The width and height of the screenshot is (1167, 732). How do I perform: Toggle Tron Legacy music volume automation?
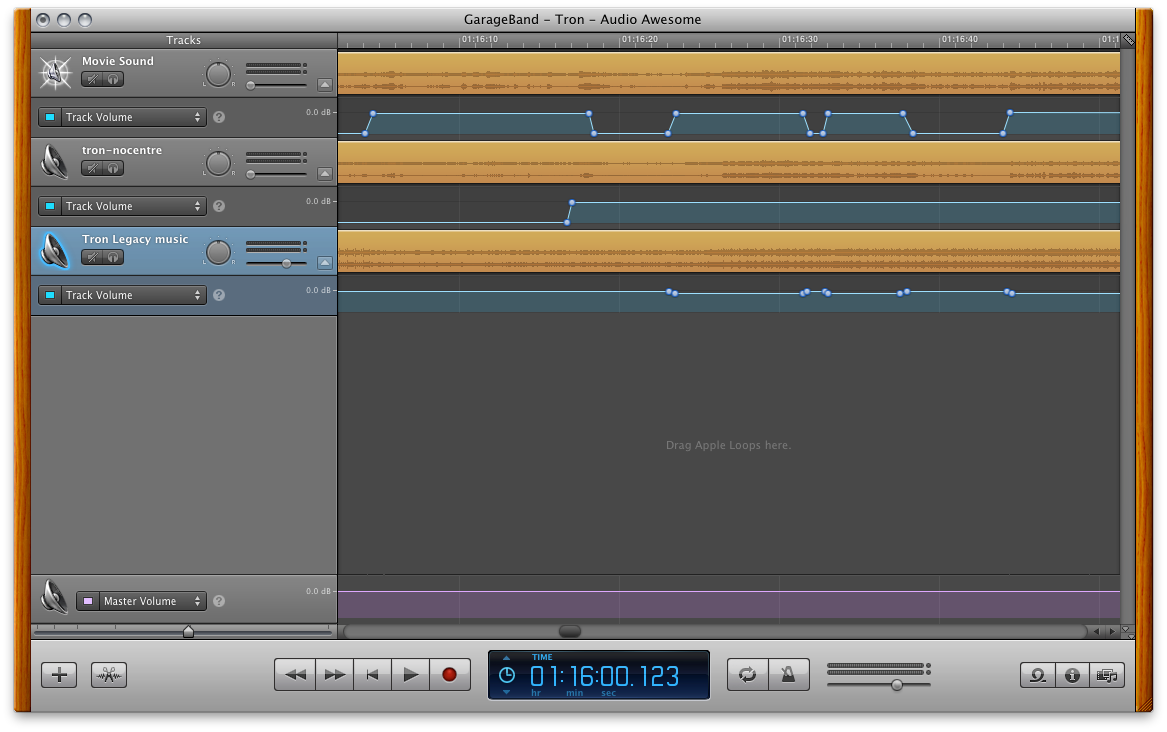[50, 295]
